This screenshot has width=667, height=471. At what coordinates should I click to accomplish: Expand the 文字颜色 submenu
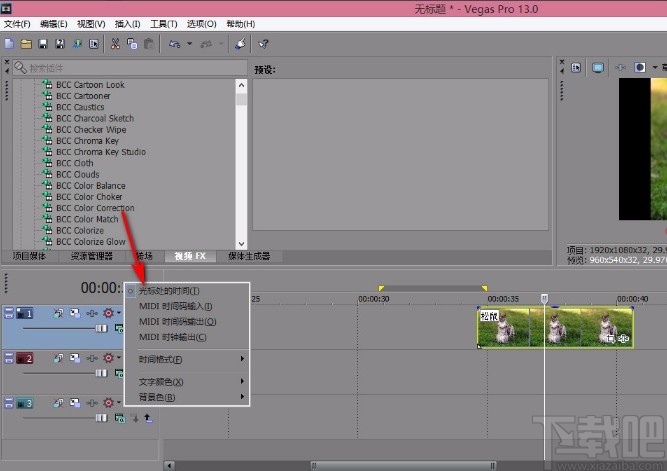click(186, 382)
